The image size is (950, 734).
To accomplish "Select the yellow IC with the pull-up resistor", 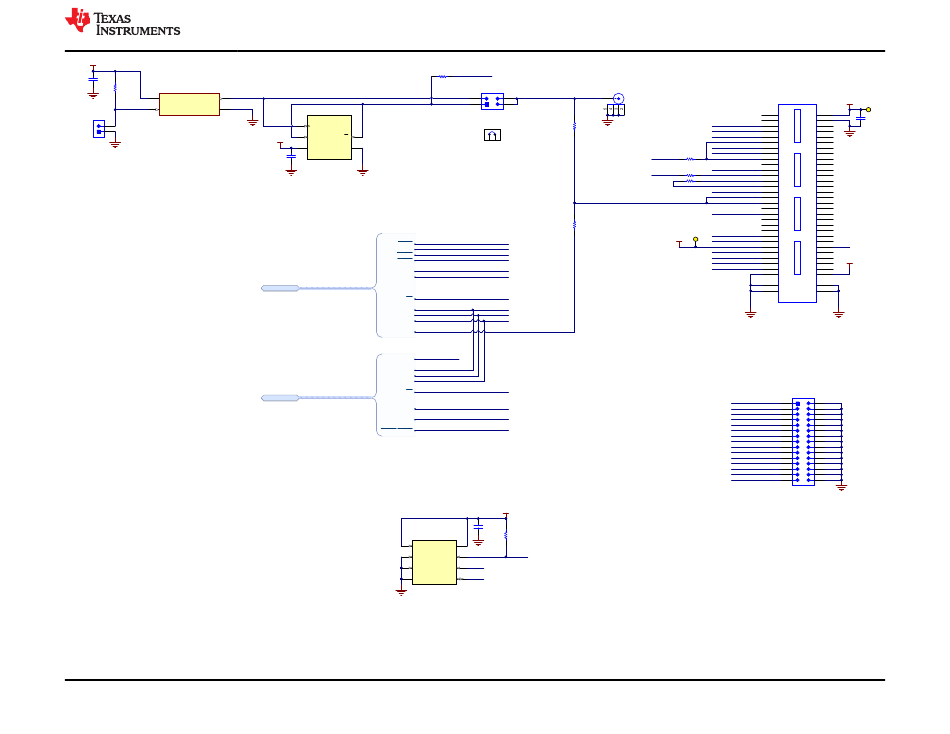I will tap(434, 562).
